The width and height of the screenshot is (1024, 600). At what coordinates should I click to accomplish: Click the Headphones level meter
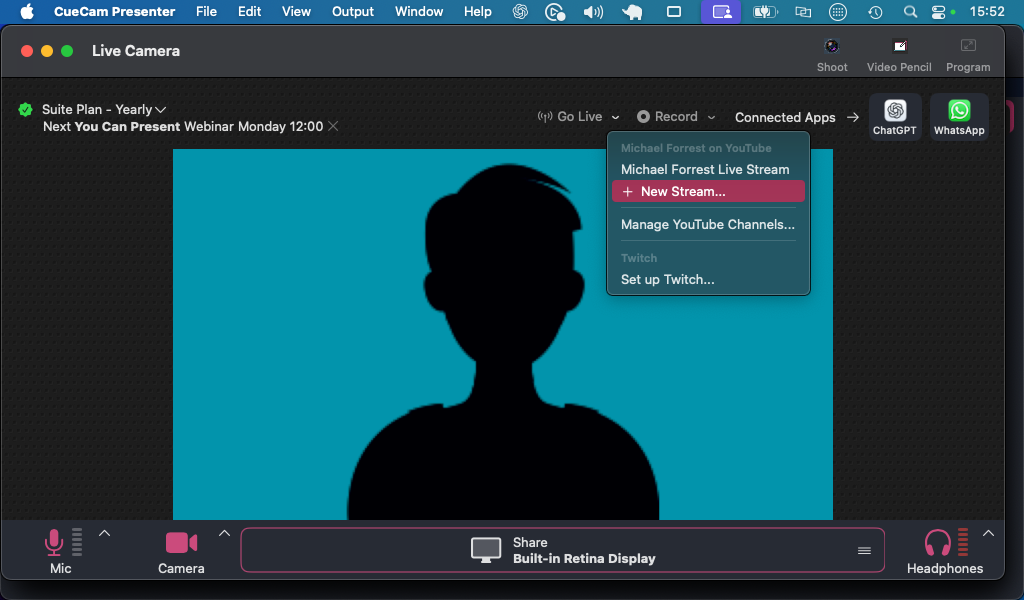[x=963, y=542]
